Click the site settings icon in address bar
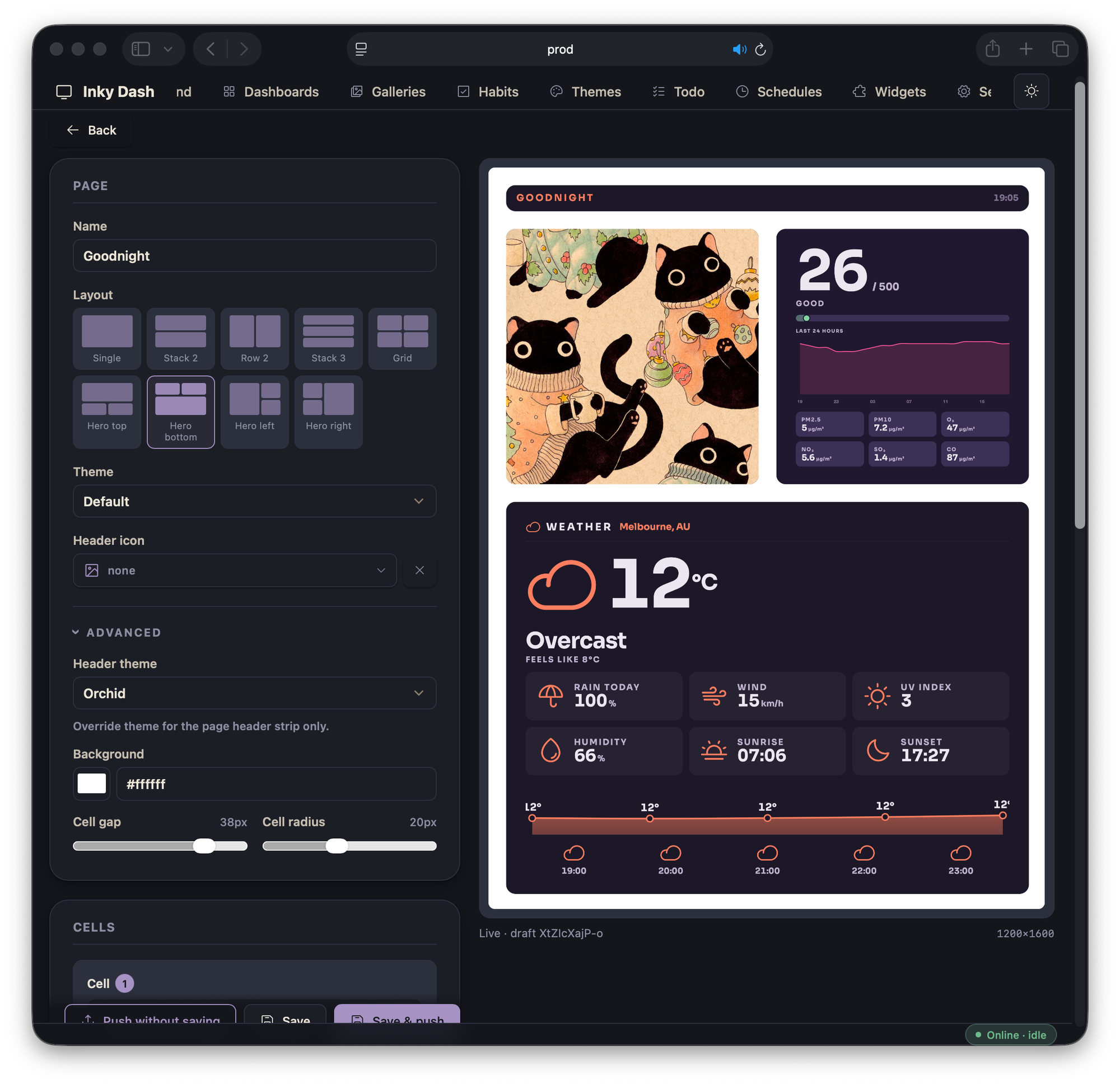 [361, 49]
